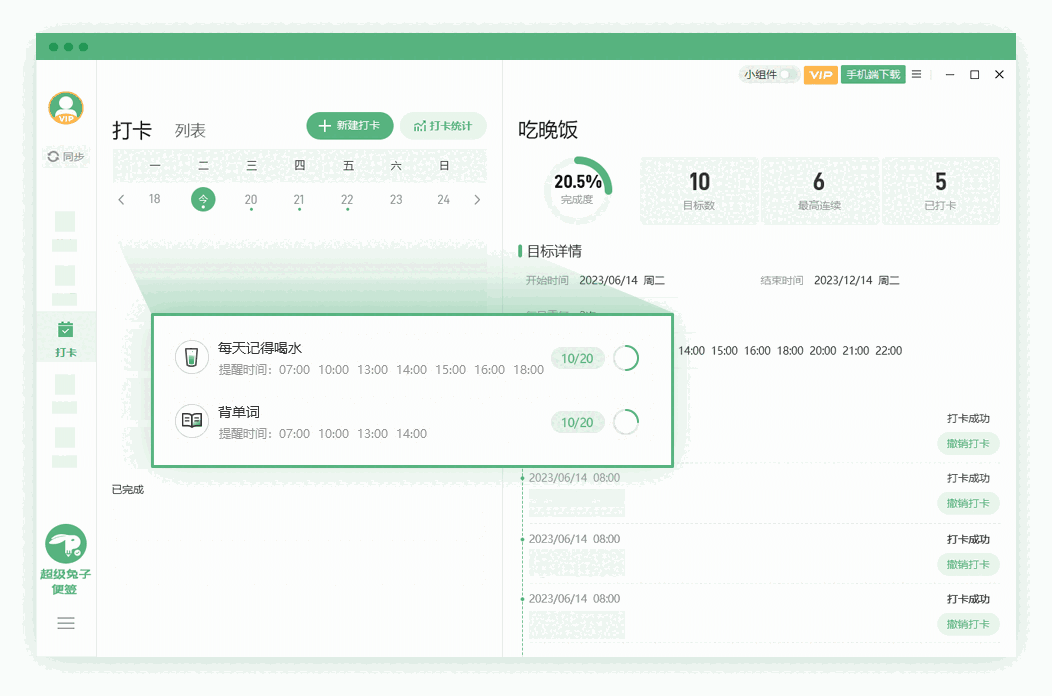Click the 10/20 badge for 每天记得喝水
The width and height of the screenshot is (1052, 696).
click(577, 358)
